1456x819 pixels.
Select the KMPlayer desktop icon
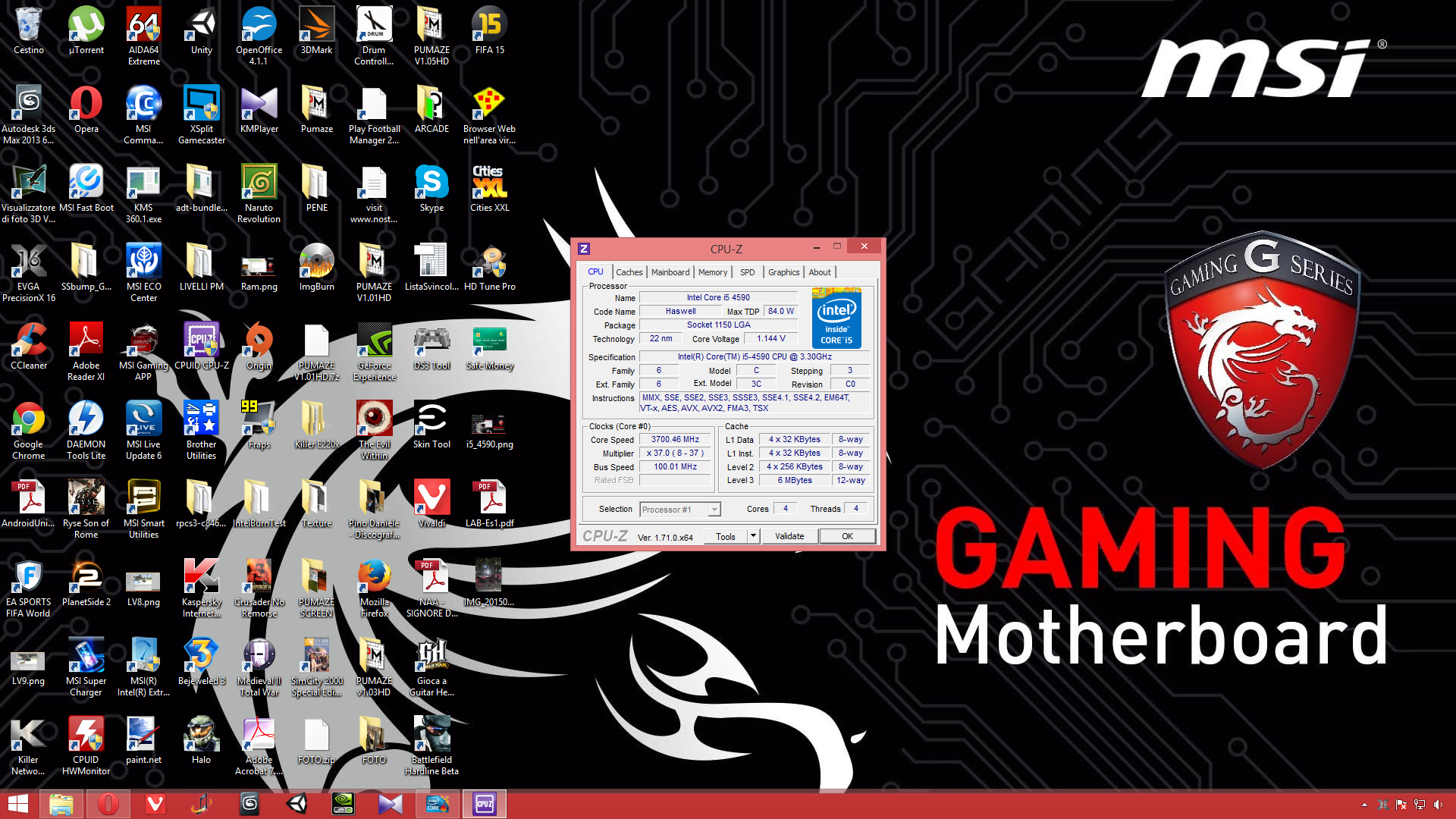pyautogui.click(x=259, y=109)
